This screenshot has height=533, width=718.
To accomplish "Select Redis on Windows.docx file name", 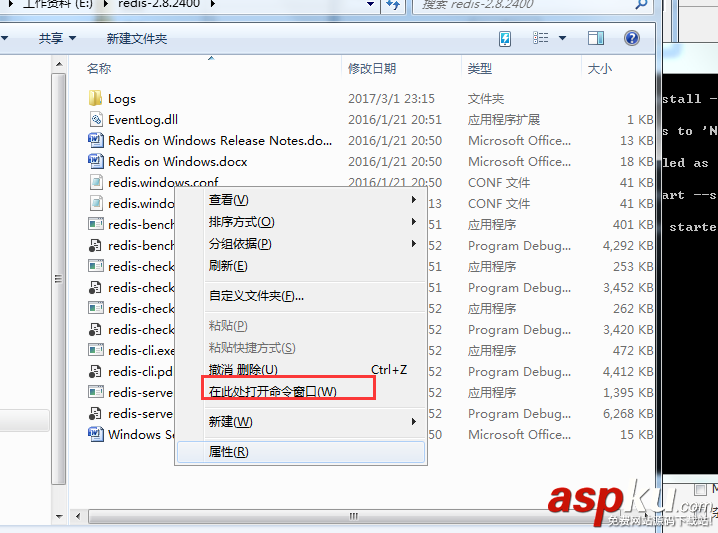I will click(178, 162).
